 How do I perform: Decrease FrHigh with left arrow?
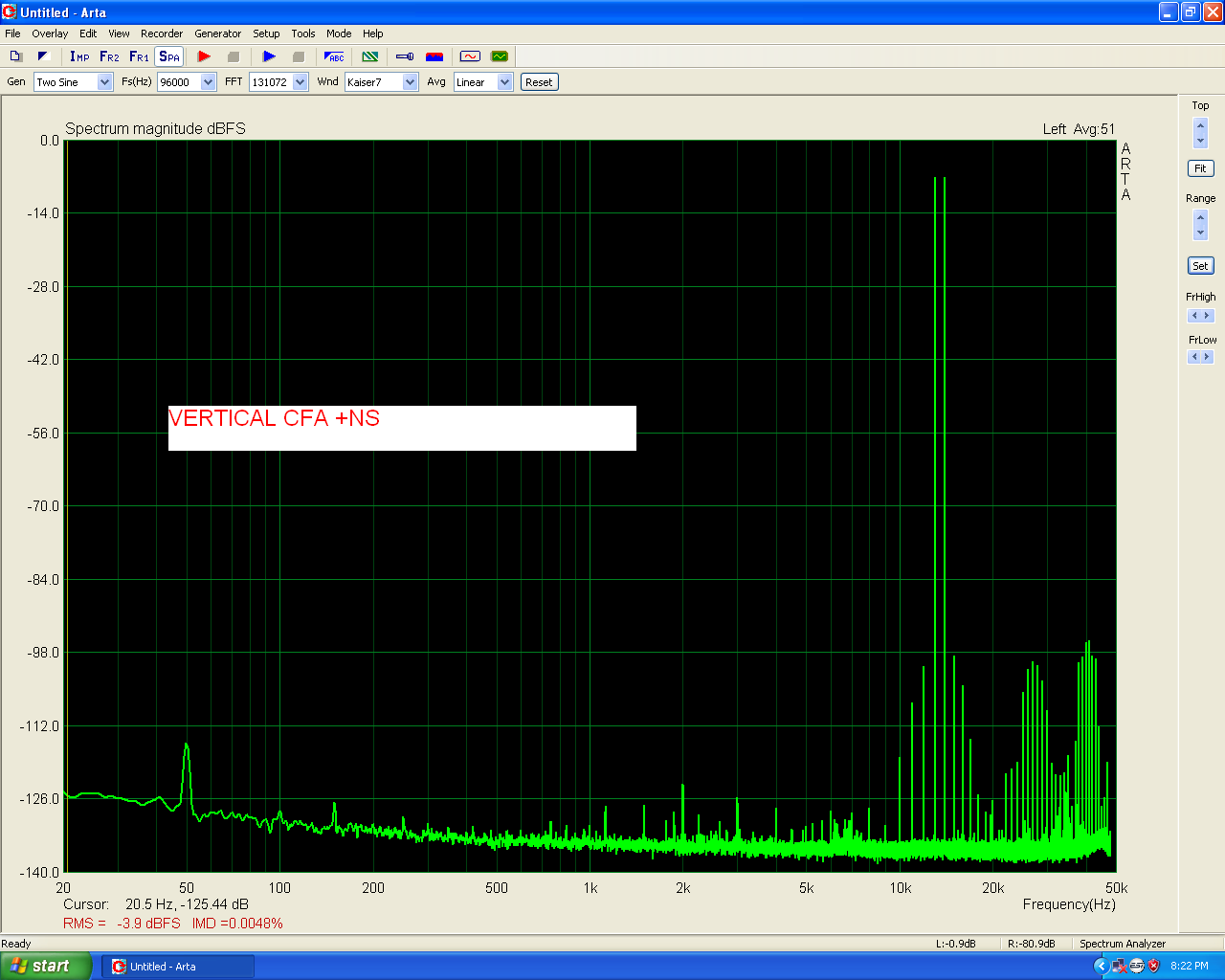click(x=1193, y=316)
